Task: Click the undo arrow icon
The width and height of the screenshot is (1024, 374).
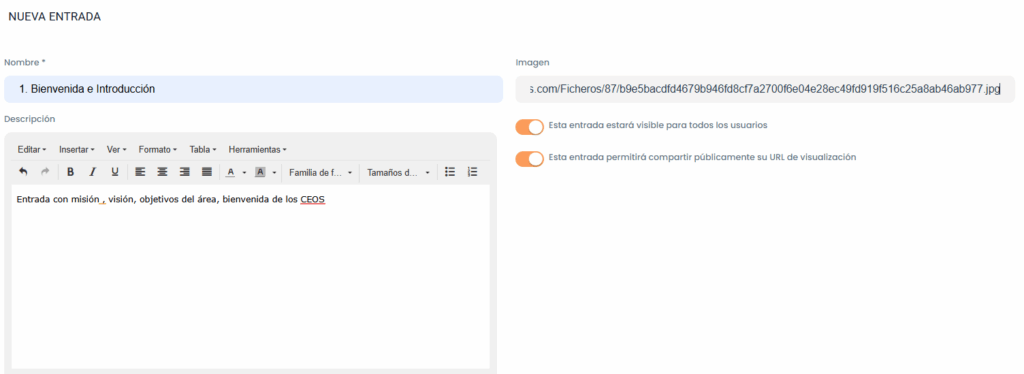Action: click(23, 172)
